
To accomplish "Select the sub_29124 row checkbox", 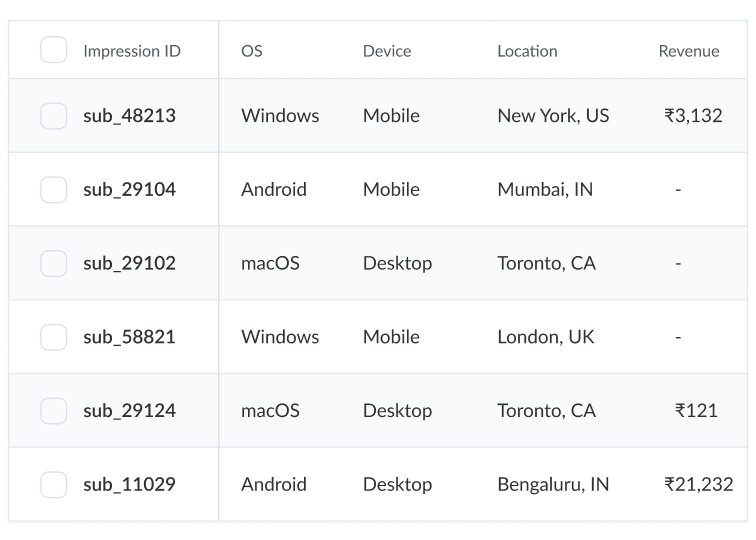I will 54,411.
